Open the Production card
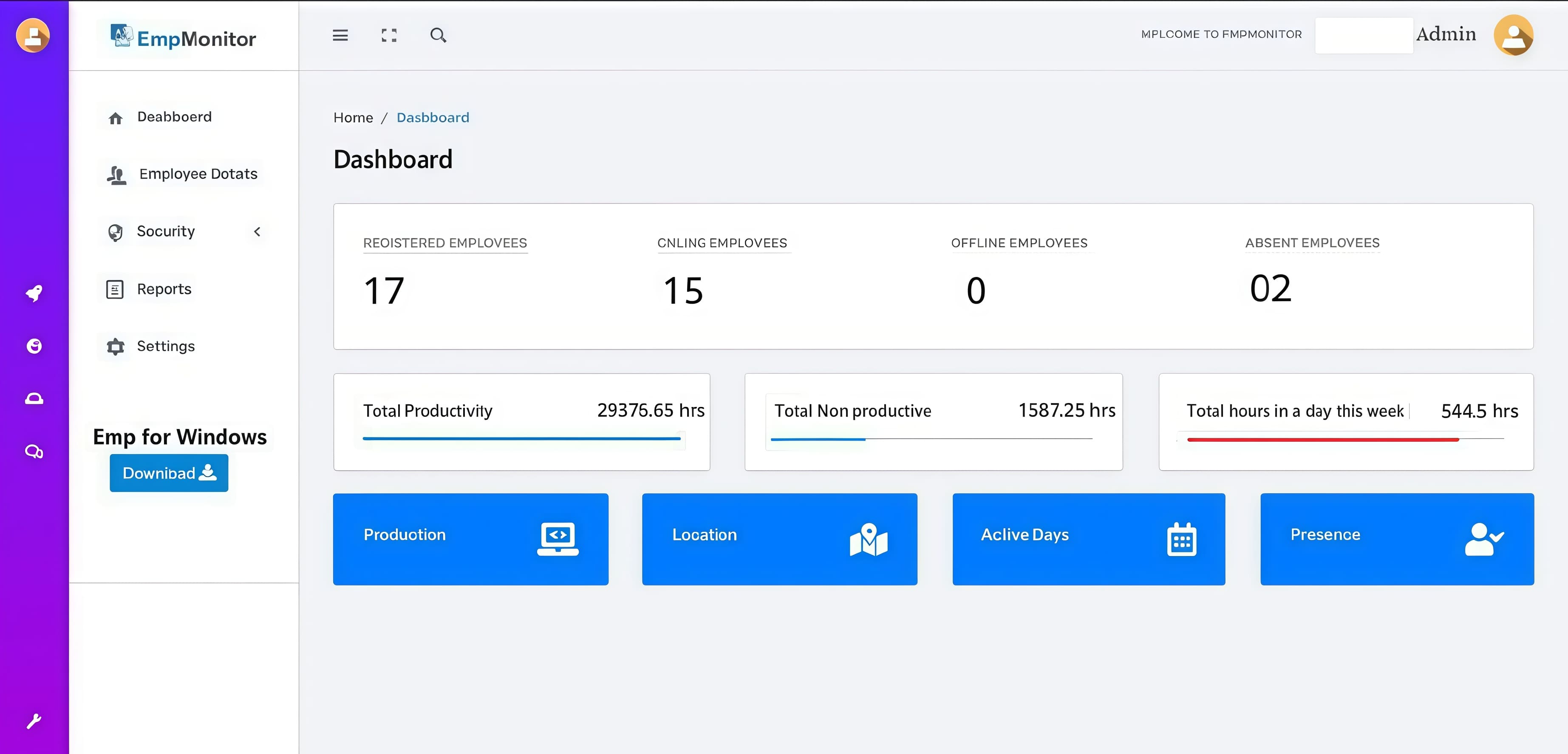Viewport: 1568px width, 754px height. [x=470, y=539]
